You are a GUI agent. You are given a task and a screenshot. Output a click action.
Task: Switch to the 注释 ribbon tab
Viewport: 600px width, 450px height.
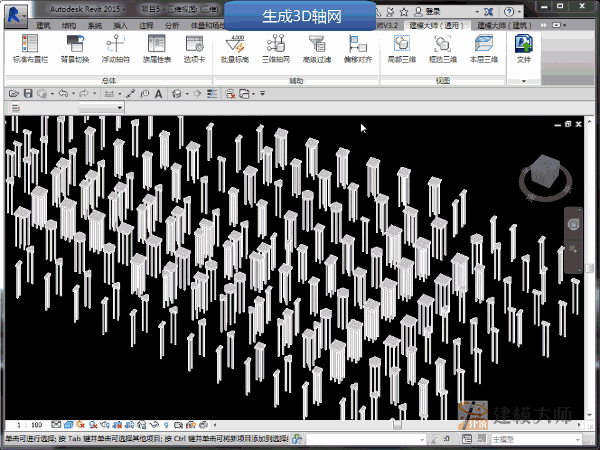tap(146, 26)
